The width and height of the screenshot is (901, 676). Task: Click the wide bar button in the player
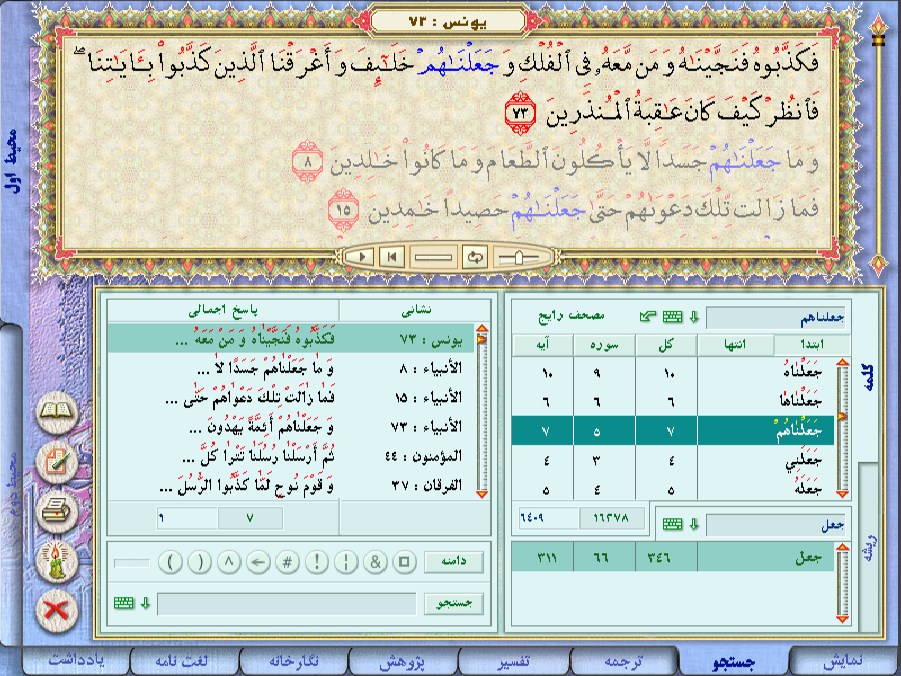tap(433, 257)
